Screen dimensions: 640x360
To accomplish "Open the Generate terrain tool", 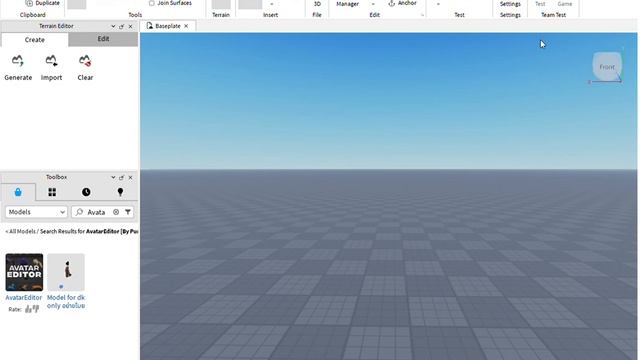I will pyautogui.click(x=18, y=68).
